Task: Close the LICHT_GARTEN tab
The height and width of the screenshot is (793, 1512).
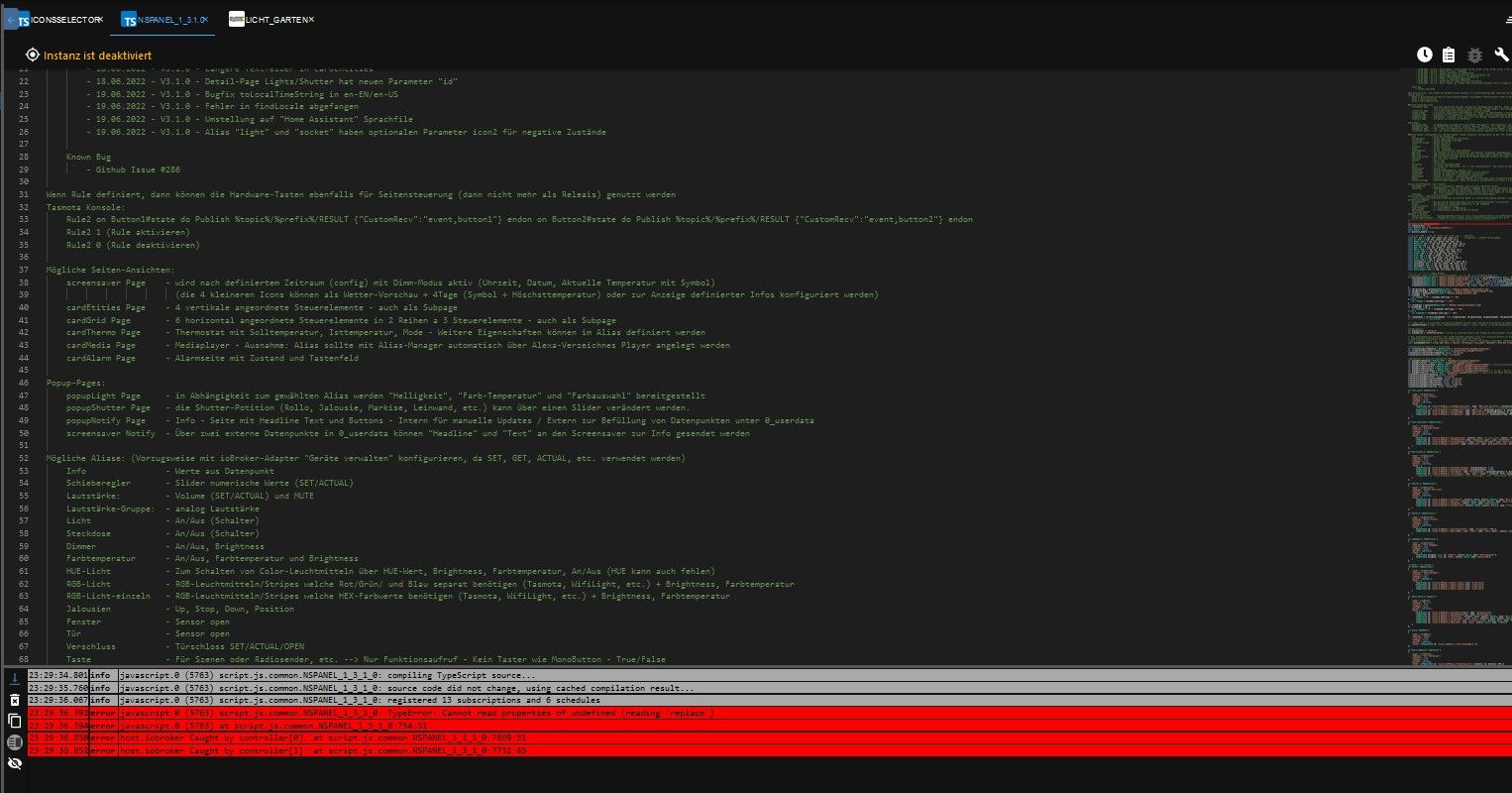Action: pos(311,19)
